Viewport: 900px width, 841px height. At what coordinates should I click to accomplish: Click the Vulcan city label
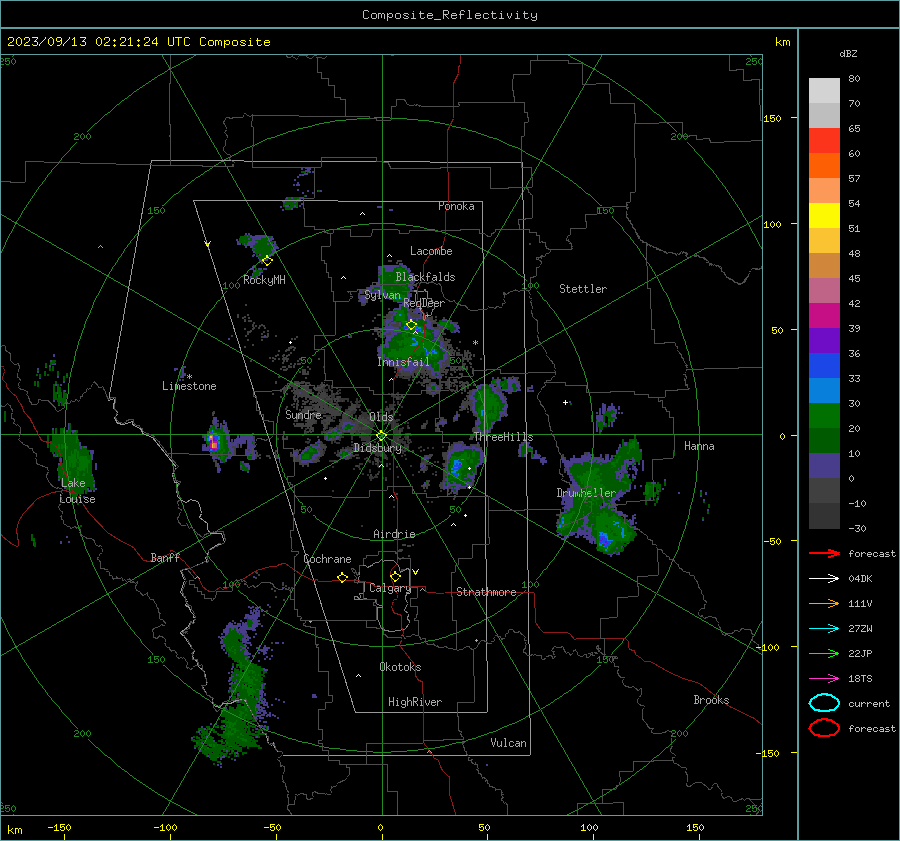(508, 743)
